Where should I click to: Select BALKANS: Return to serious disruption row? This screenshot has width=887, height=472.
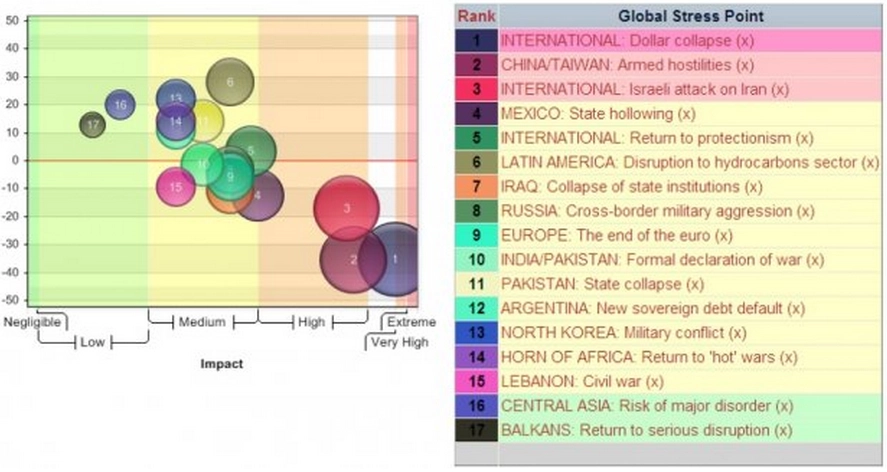[690, 430]
